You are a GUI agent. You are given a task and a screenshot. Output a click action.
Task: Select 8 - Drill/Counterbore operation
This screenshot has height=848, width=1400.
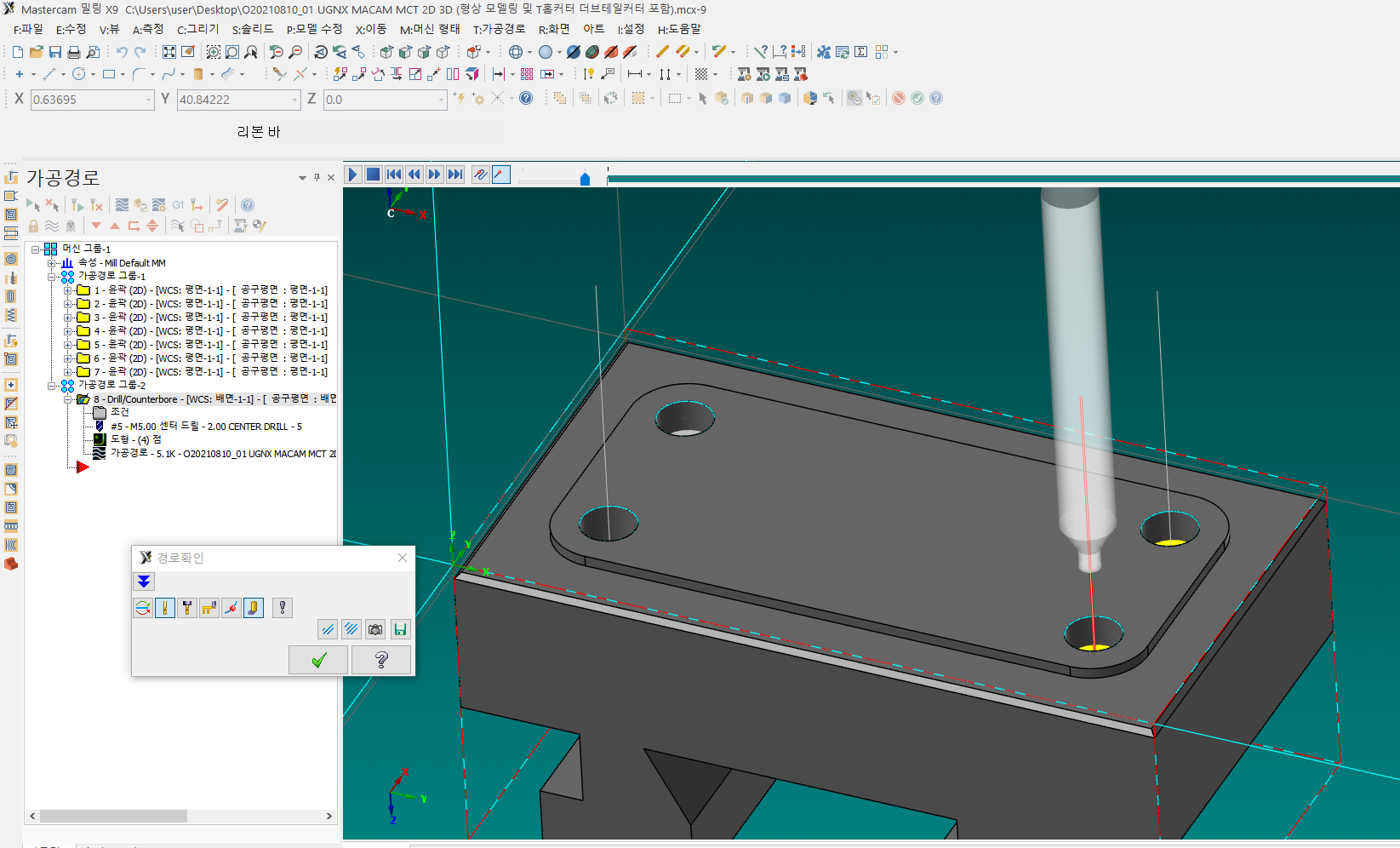coord(215,399)
